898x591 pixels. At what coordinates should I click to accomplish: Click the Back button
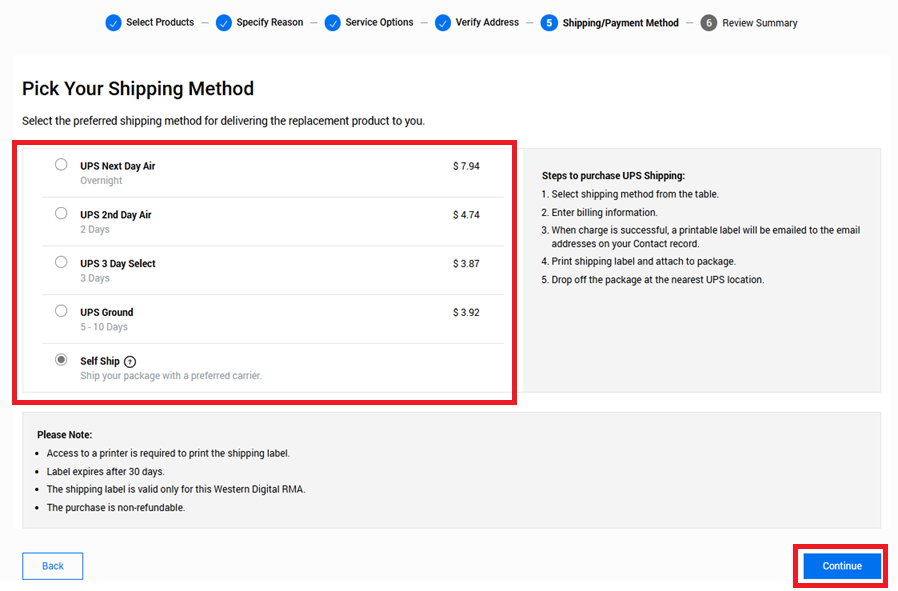(x=53, y=566)
